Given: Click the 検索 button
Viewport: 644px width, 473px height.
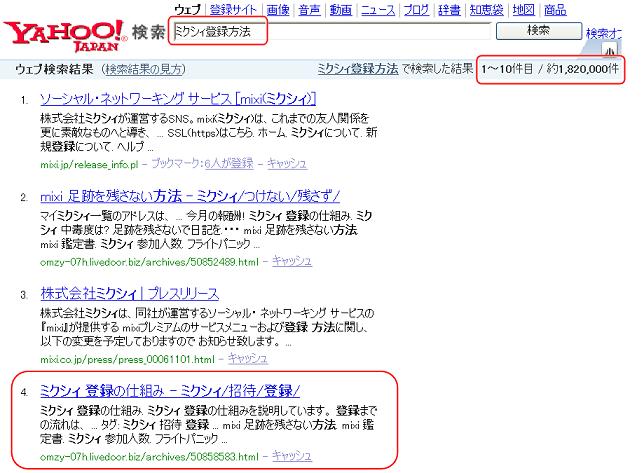Looking at the screenshot, I should pos(539,31).
